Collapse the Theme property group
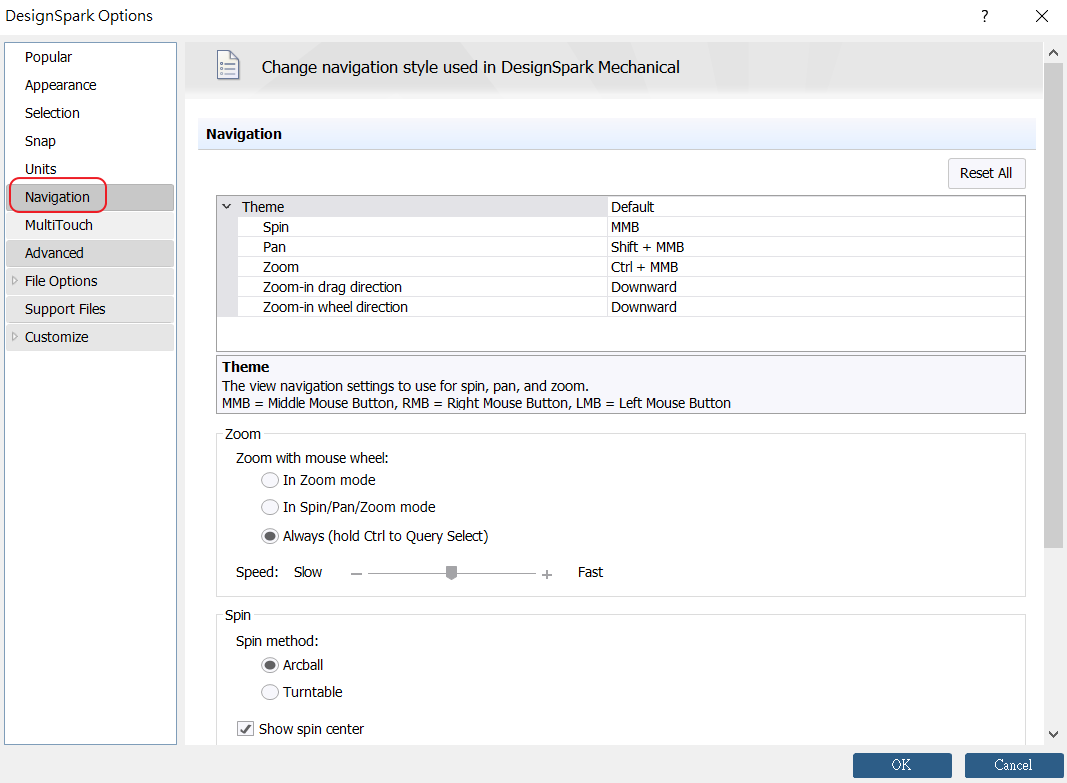 (227, 206)
